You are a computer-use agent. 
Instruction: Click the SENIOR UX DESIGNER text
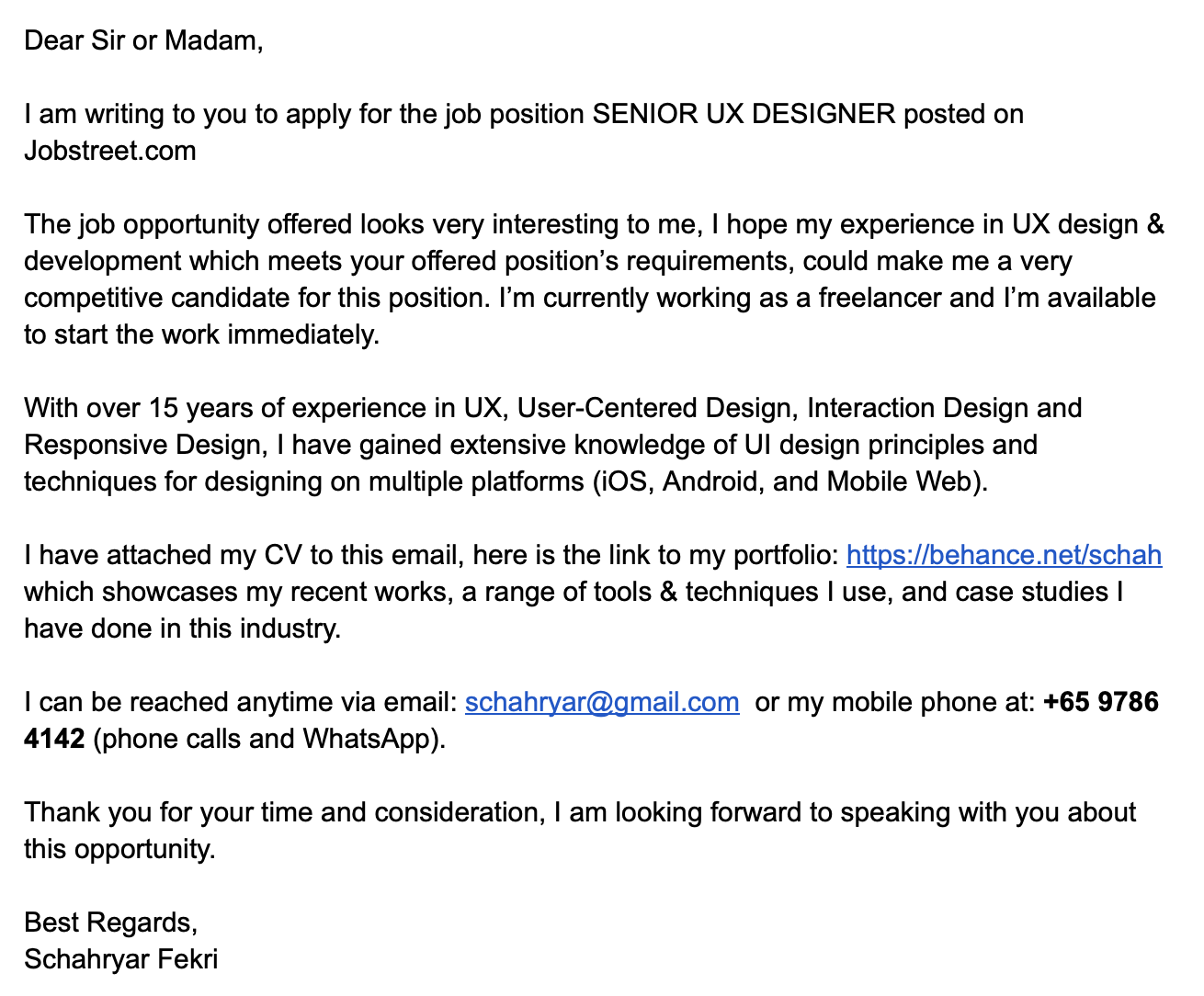tap(744, 114)
